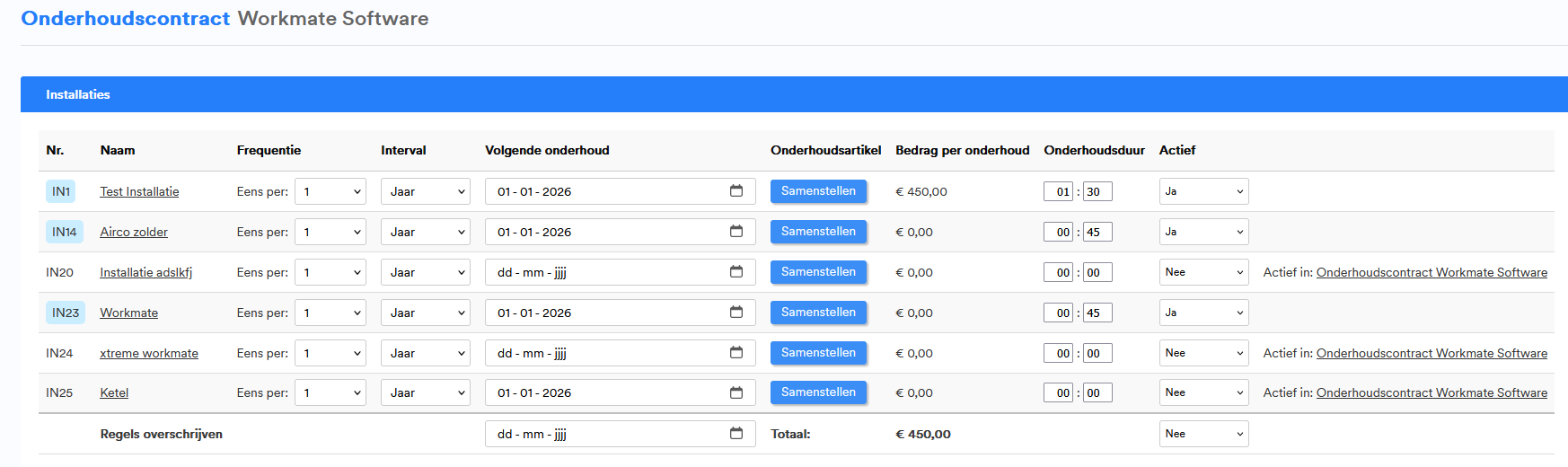
Task: Open Frequentie dropdown in Ketel row
Action: [x=330, y=392]
